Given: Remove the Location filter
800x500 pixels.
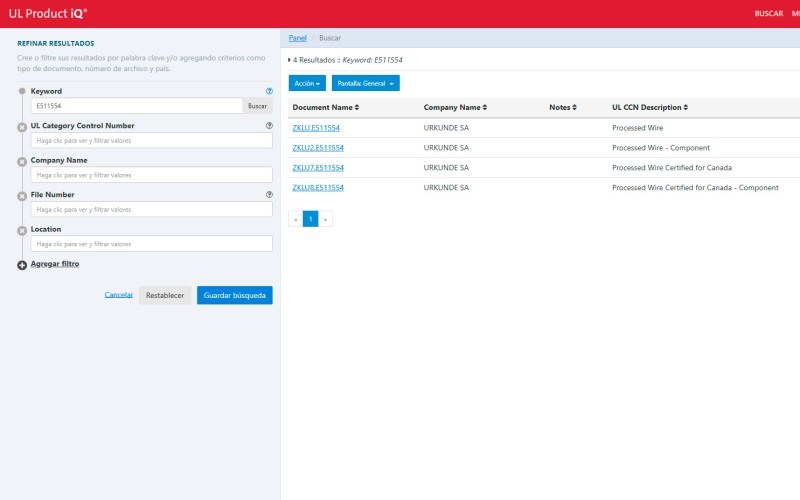Looking at the screenshot, I should click(x=22, y=231).
